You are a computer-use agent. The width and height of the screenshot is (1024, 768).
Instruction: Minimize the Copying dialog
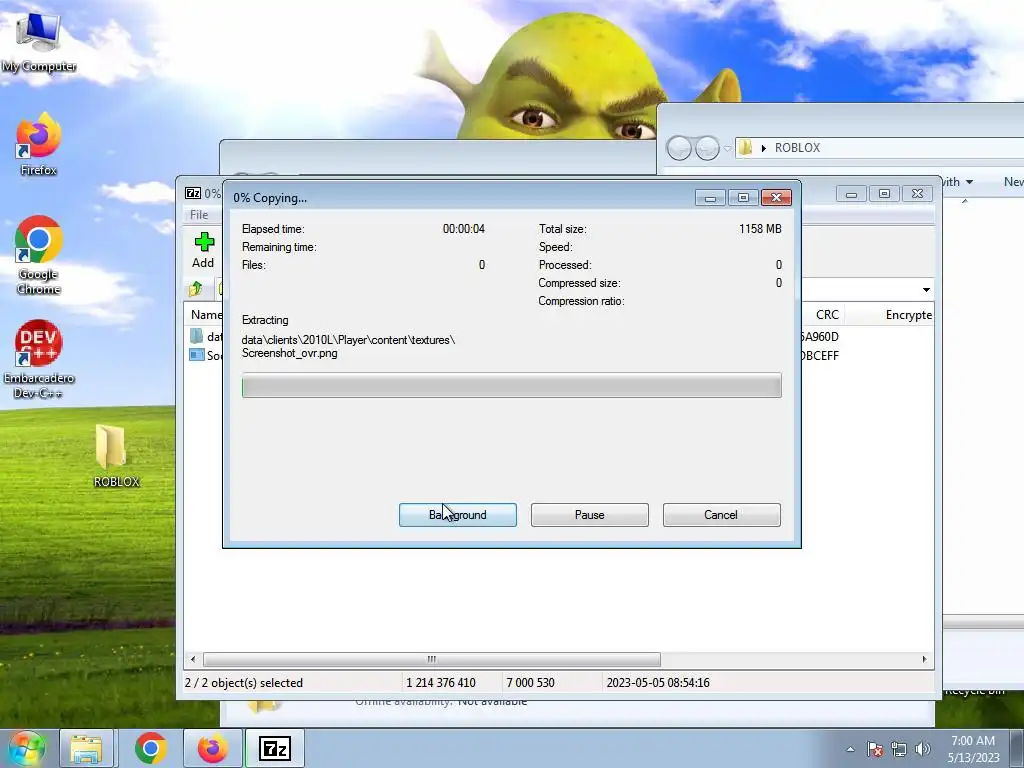coord(710,197)
